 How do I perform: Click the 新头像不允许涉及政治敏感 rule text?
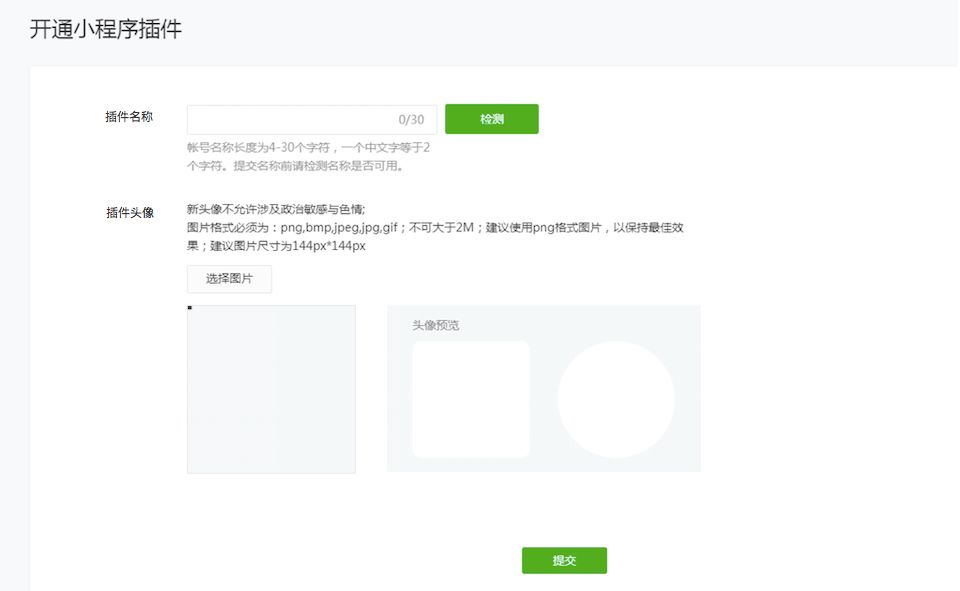tap(276, 209)
